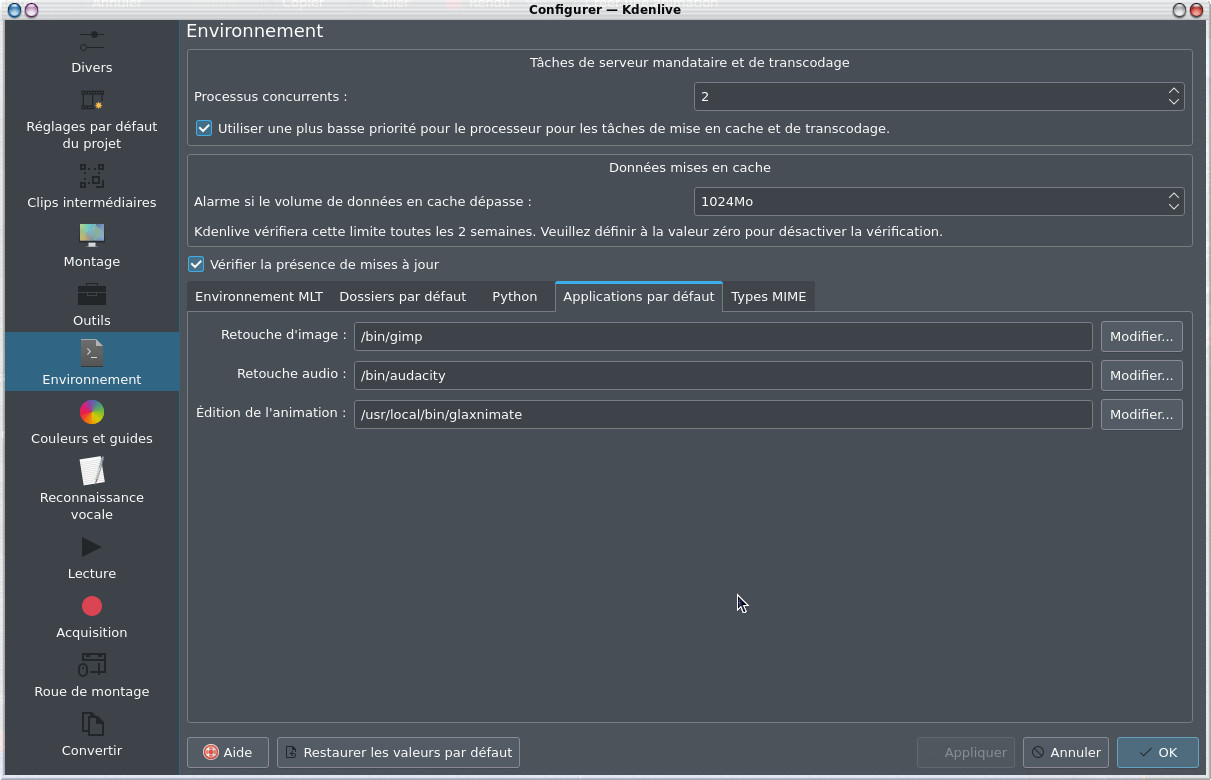Open Couleurs et guides color wheel icon
The image size is (1211, 780).
tap(92, 412)
